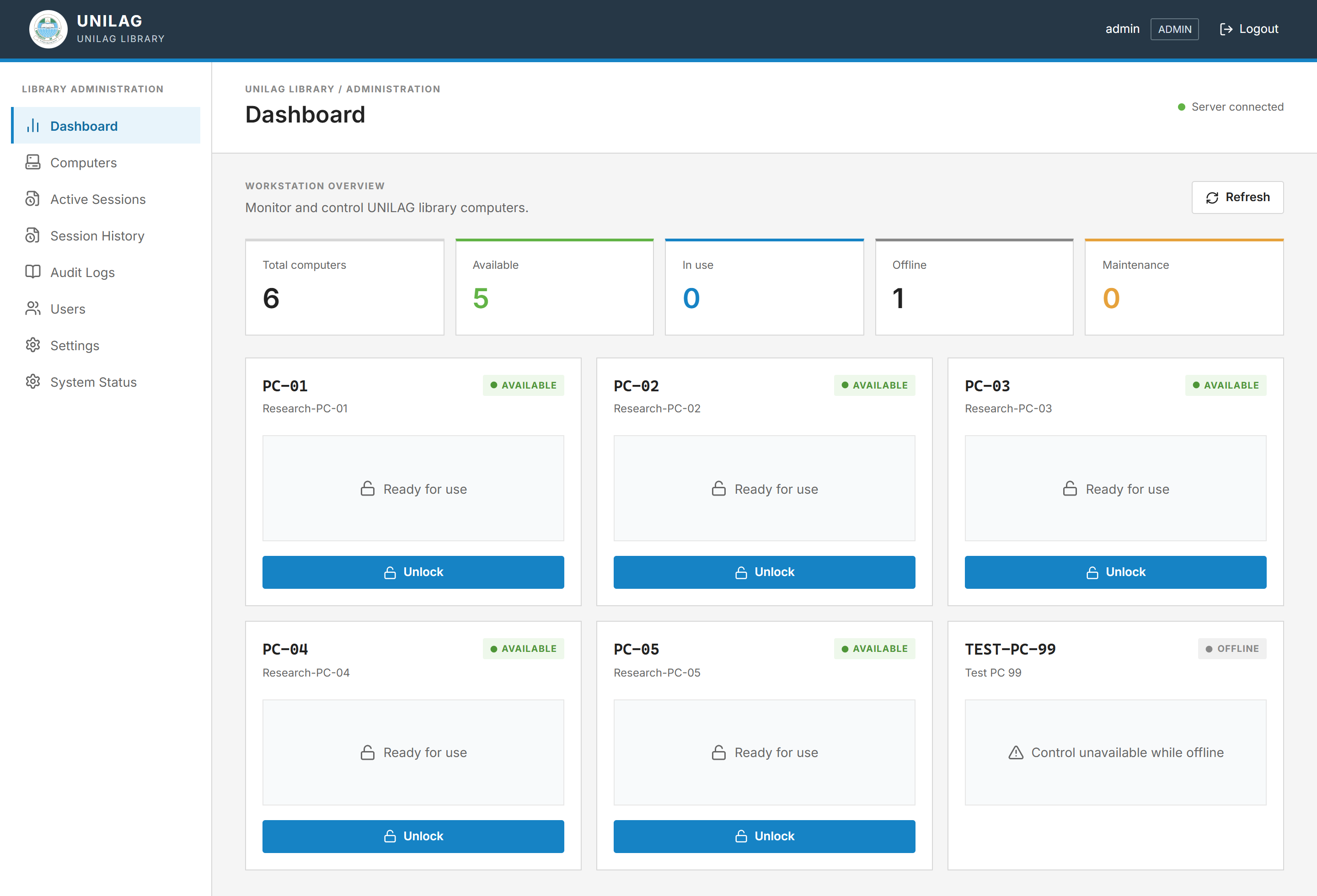Click the Settings gear icon
The image size is (1317, 896).
click(x=33, y=345)
